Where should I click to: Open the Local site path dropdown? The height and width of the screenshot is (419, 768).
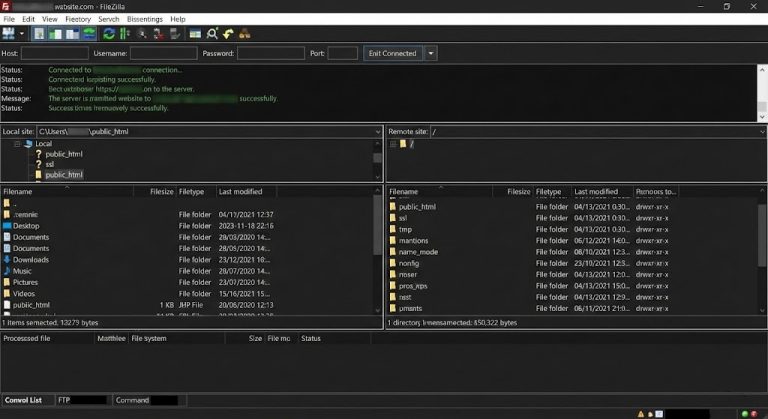point(378,131)
